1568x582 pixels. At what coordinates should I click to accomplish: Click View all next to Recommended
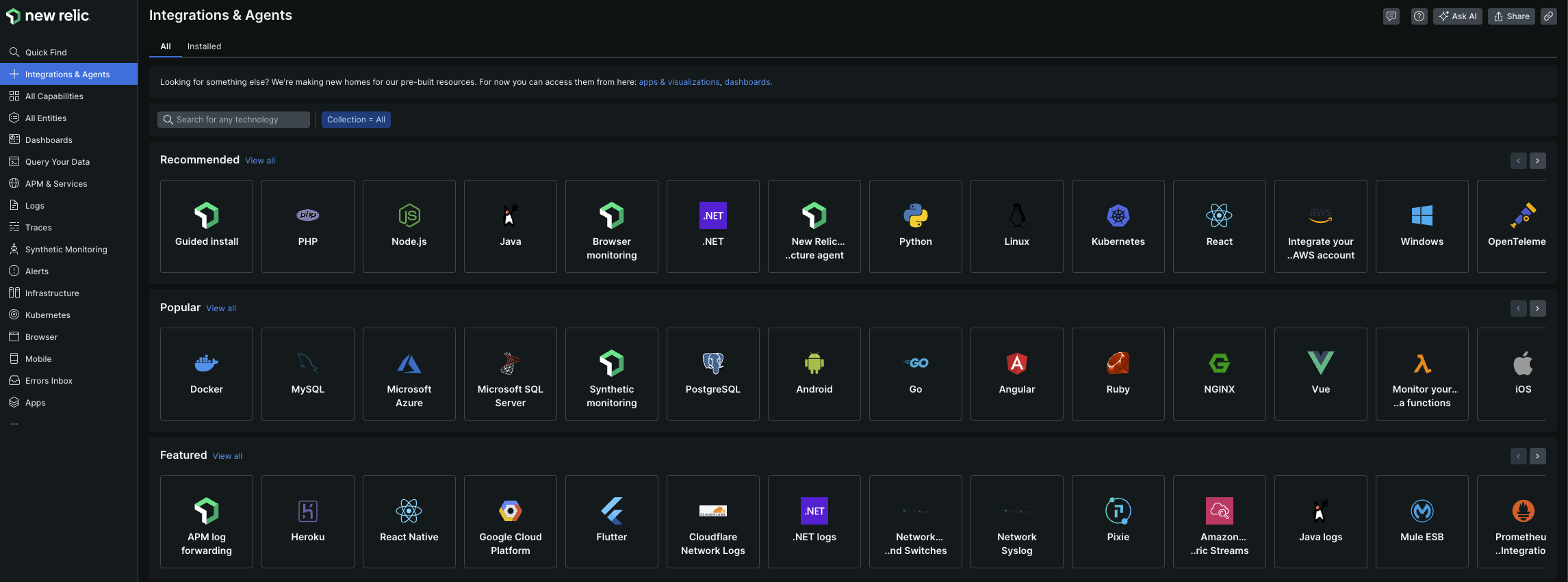[x=260, y=161]
